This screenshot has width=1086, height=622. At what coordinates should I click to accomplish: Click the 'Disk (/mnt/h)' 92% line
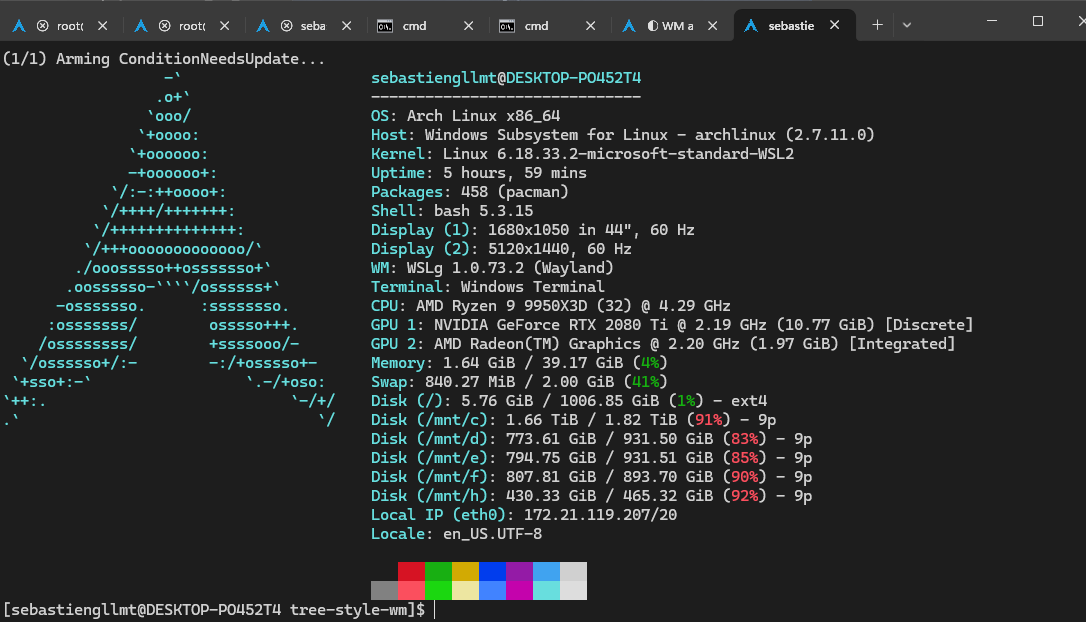coord(591,495)
